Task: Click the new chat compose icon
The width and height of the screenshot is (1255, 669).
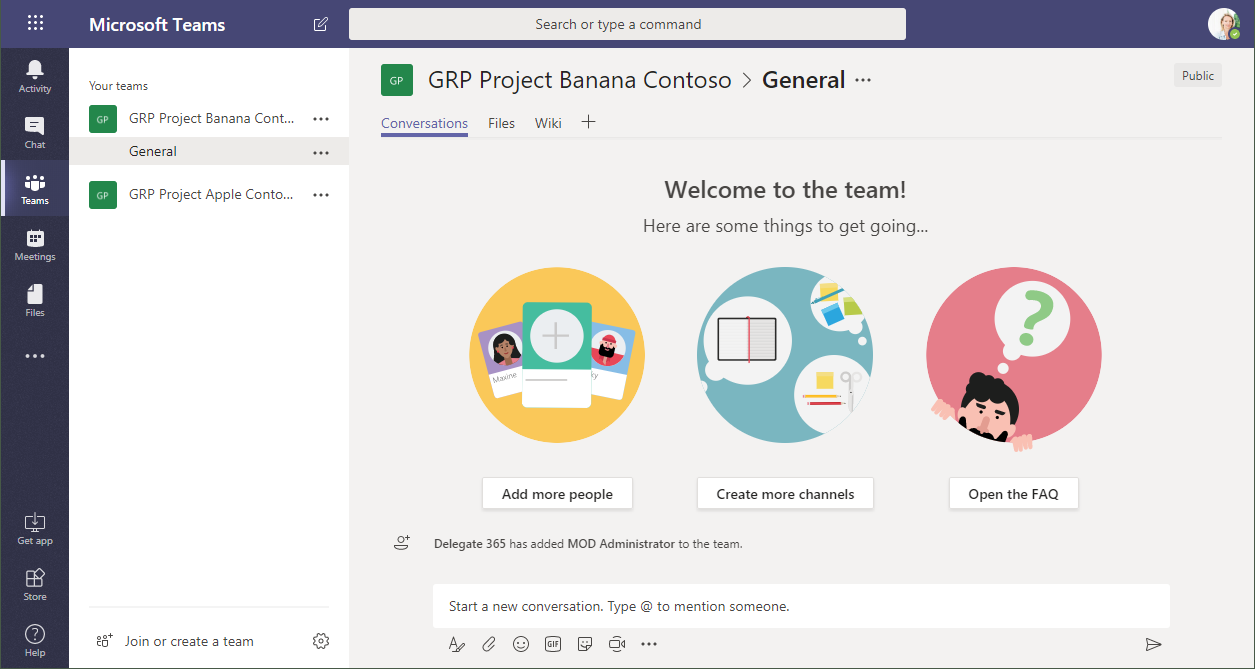Action: point(320,24)
